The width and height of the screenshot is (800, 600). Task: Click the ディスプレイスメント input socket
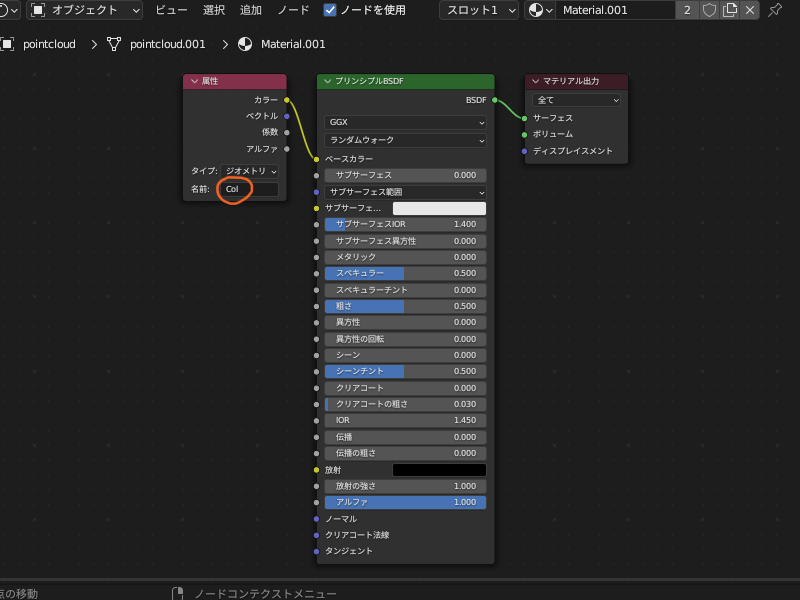click(524, 151)
